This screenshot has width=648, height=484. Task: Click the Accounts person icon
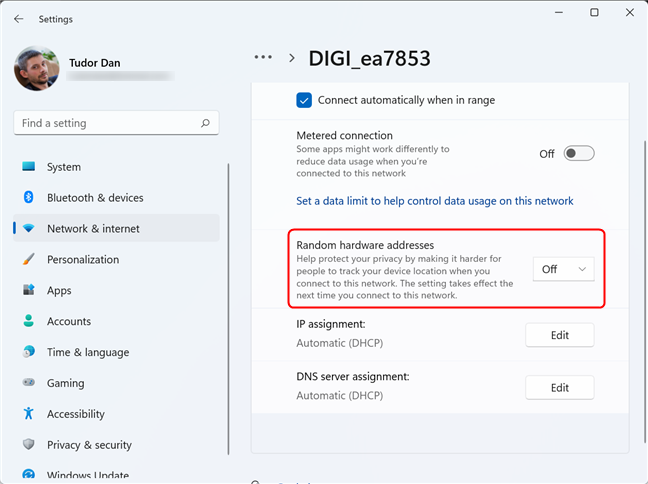(x=29, y=321)
